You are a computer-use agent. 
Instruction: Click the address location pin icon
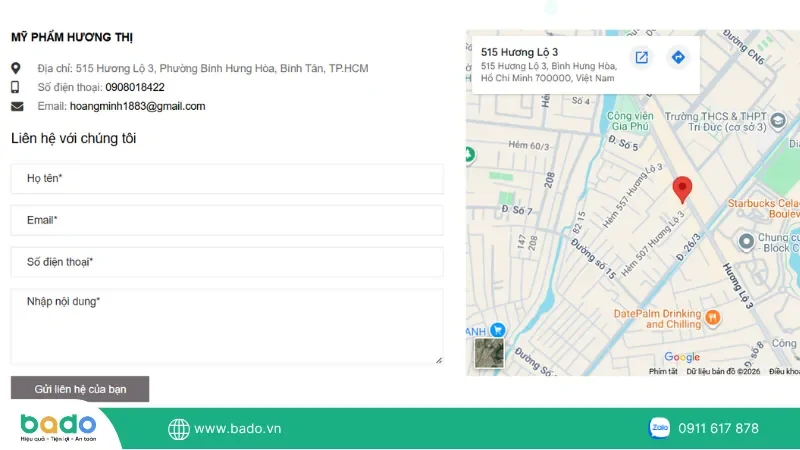[16, 68]
